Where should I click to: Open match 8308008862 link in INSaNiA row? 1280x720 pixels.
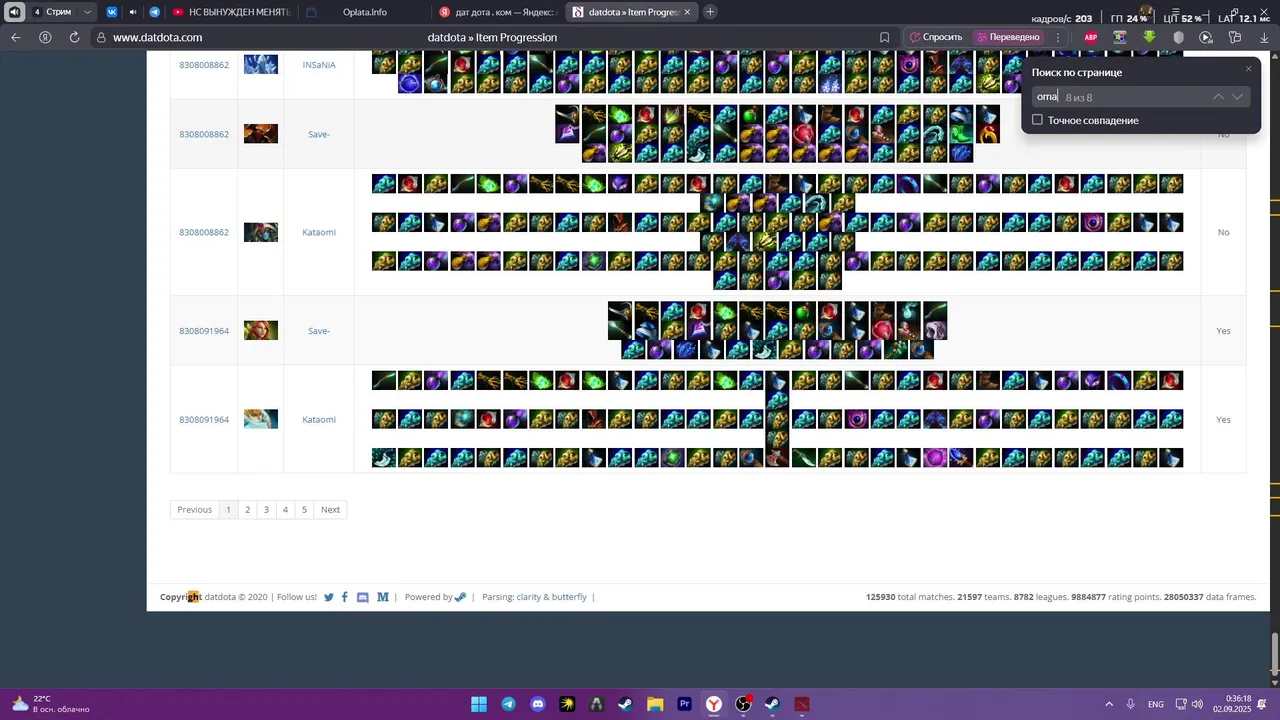click(204, 64)
